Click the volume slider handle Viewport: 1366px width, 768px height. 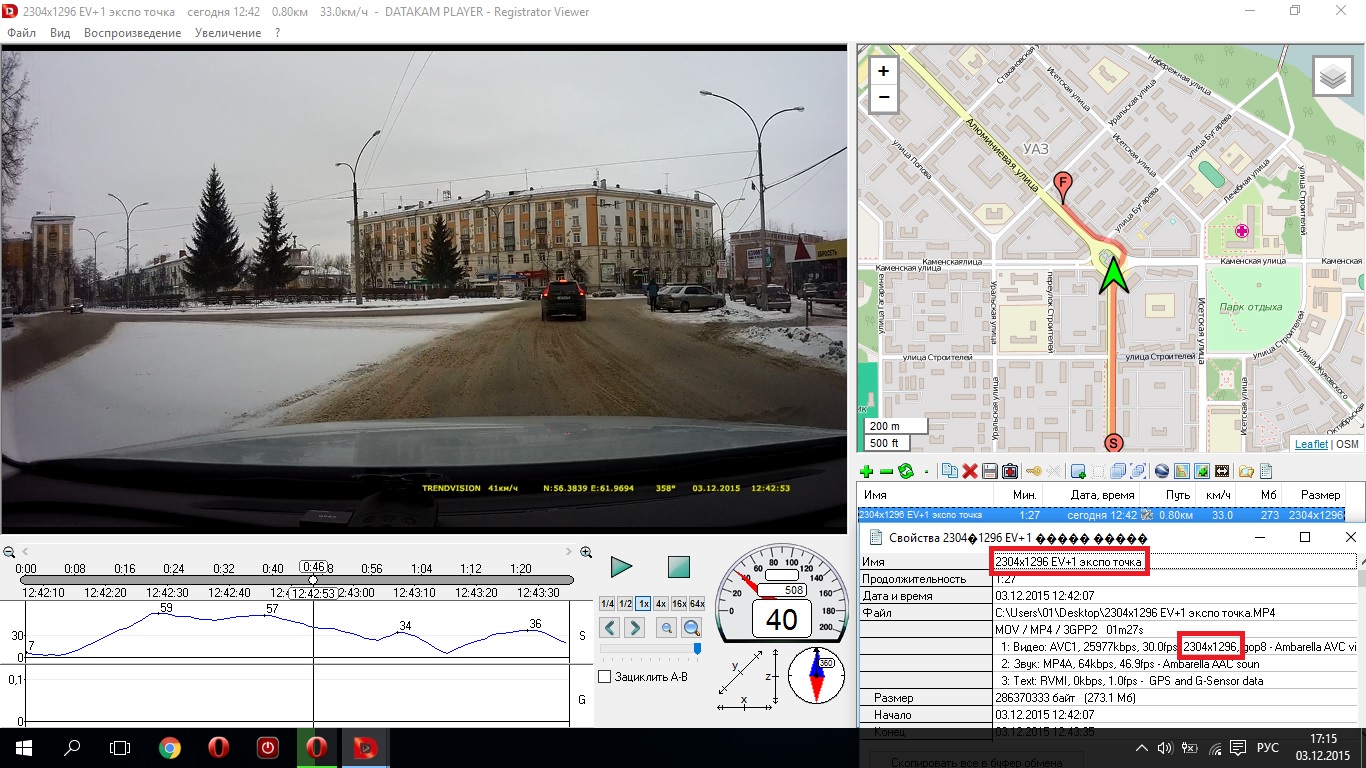tap(696, 649)
